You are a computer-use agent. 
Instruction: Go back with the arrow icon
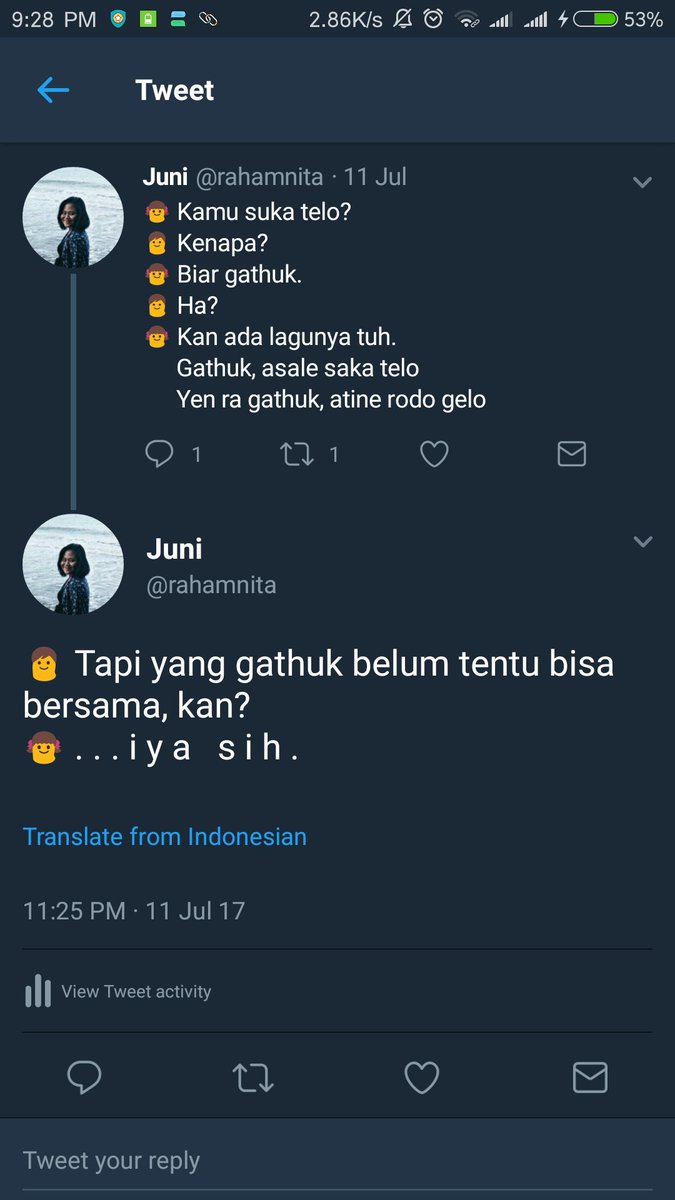point(53,91)
